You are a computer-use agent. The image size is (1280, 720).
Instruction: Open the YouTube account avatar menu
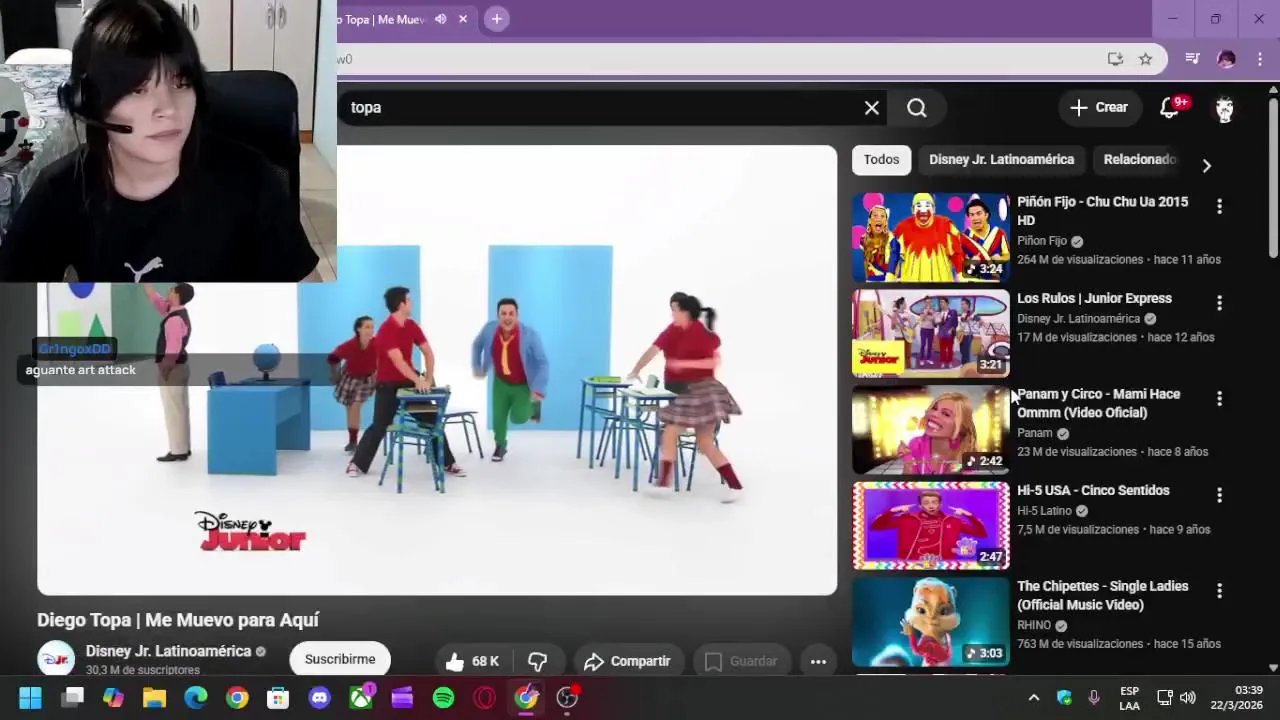pos(1225,108)
